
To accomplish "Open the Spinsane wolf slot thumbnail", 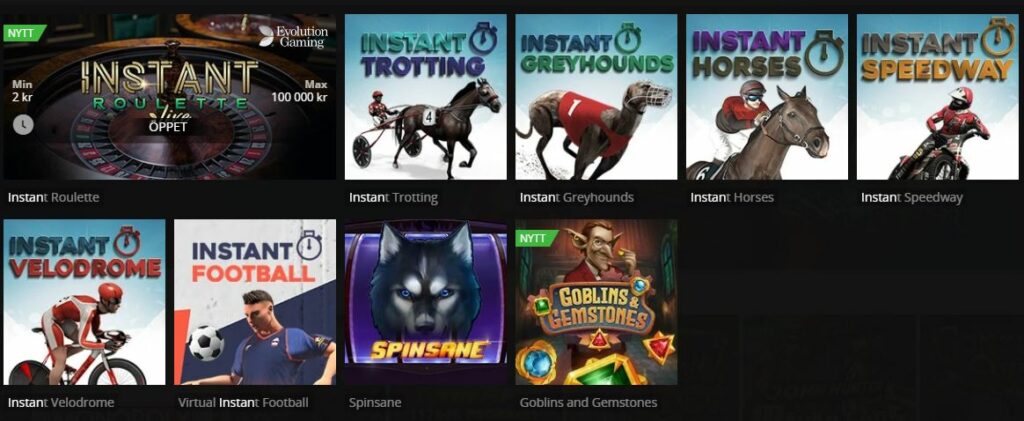I will [426, 302].
